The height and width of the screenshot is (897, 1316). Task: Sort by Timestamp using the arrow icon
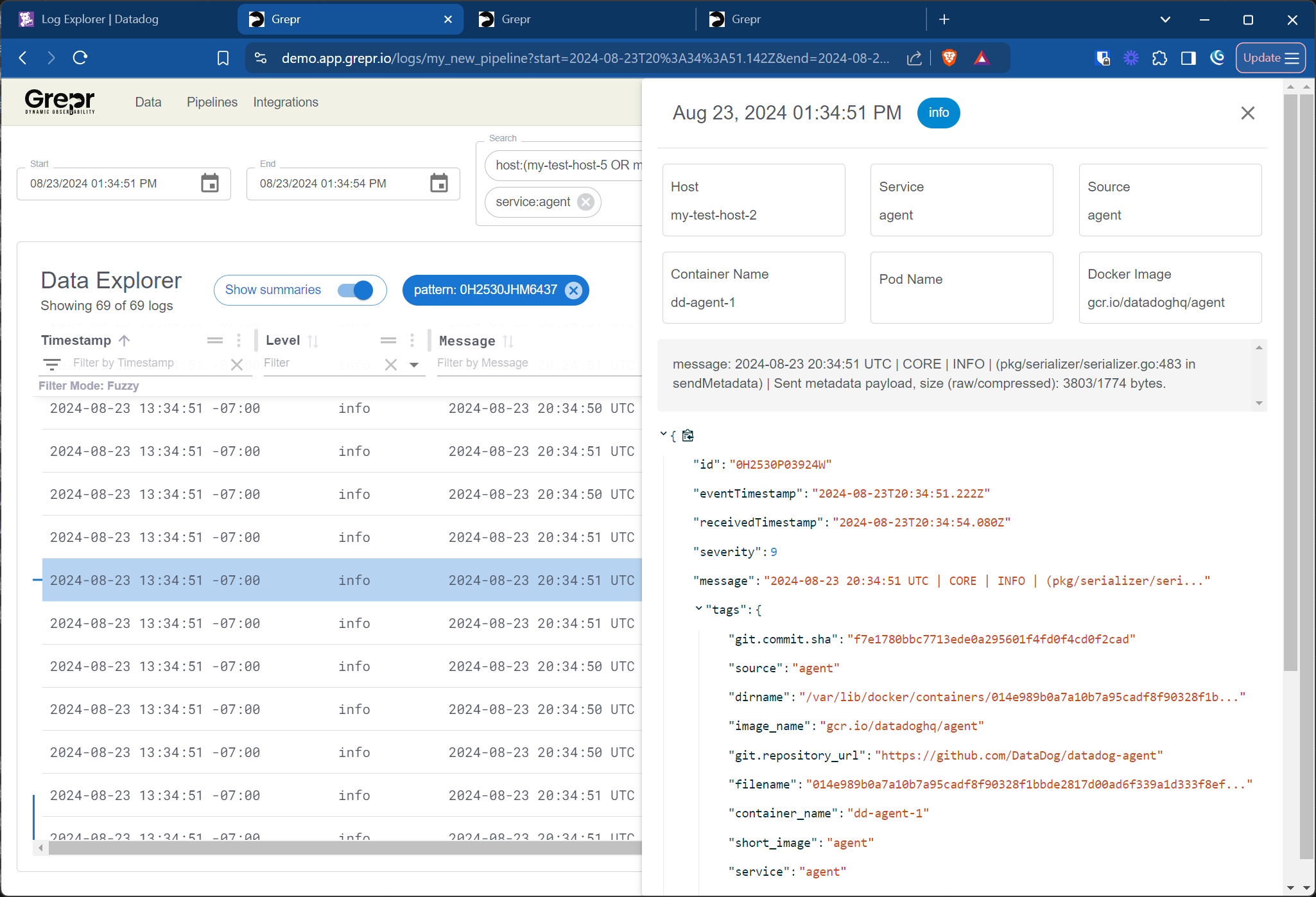125,340
